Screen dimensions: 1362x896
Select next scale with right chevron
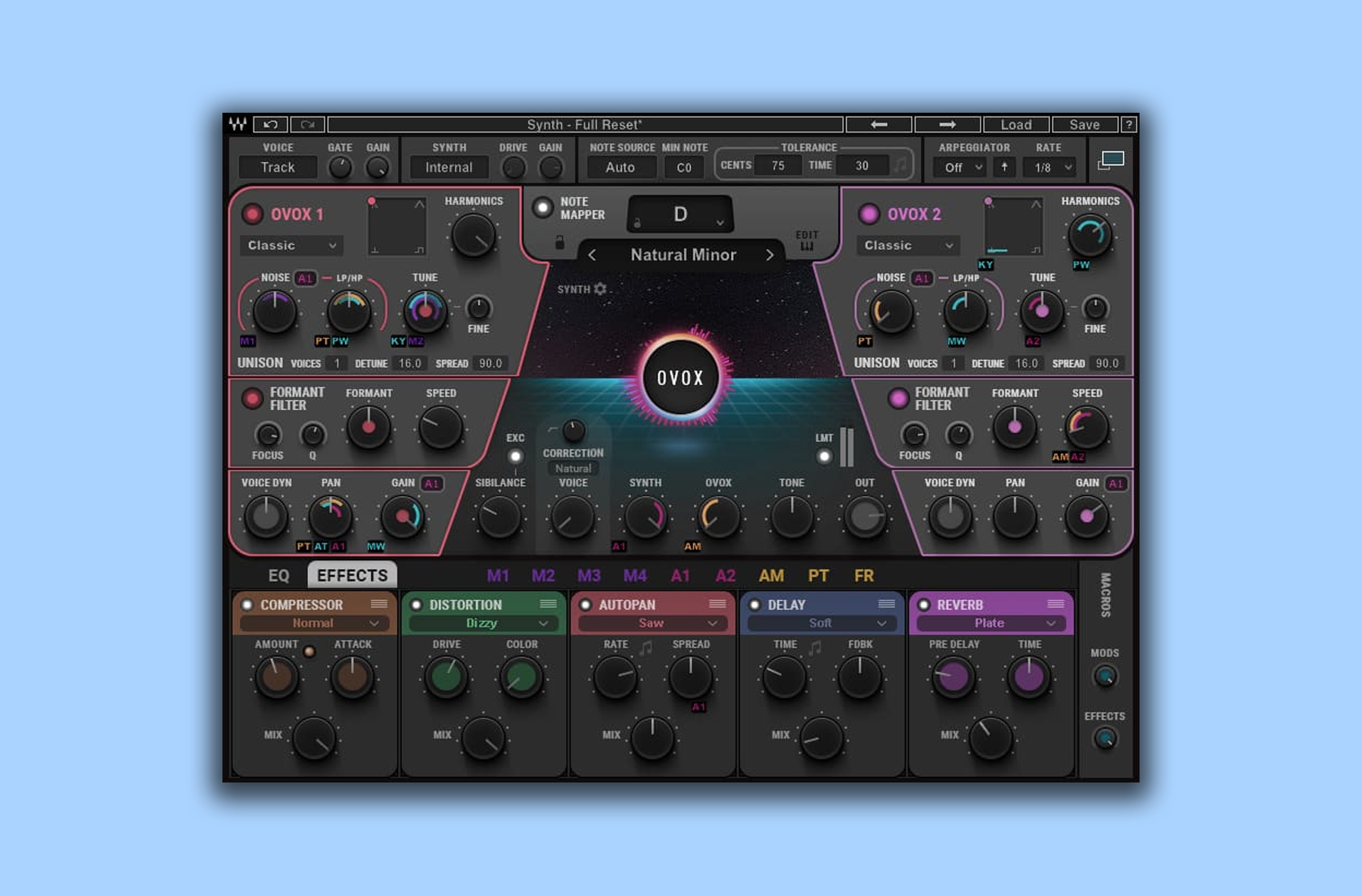pos(770,255)
